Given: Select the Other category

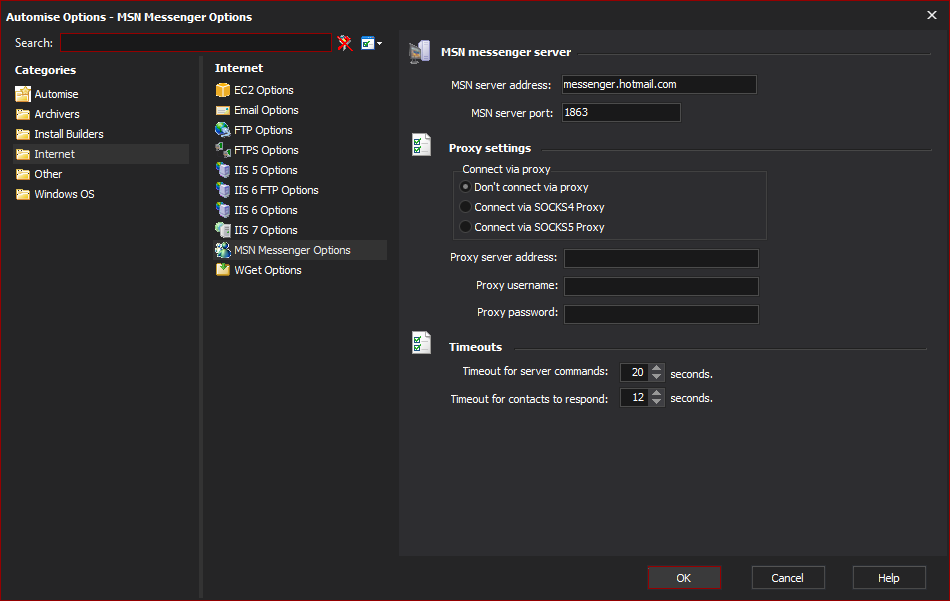Looking at the screenshot, I should click(48, 174).
